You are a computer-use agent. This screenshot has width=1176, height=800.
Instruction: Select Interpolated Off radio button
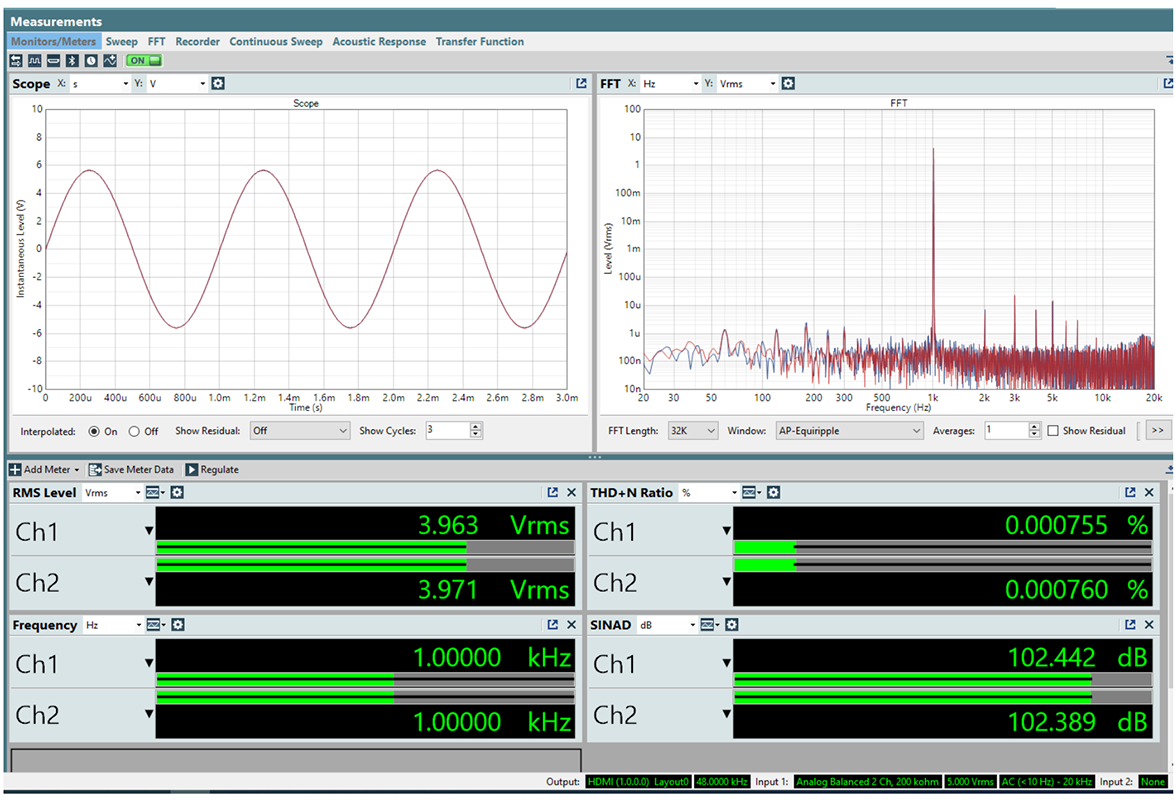pos(134,432)
